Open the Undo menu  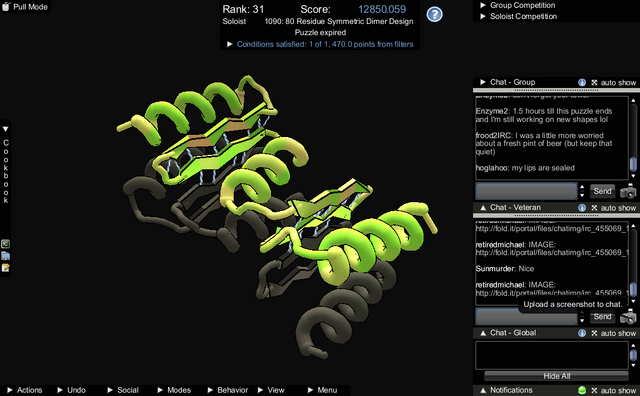[71, 390]
